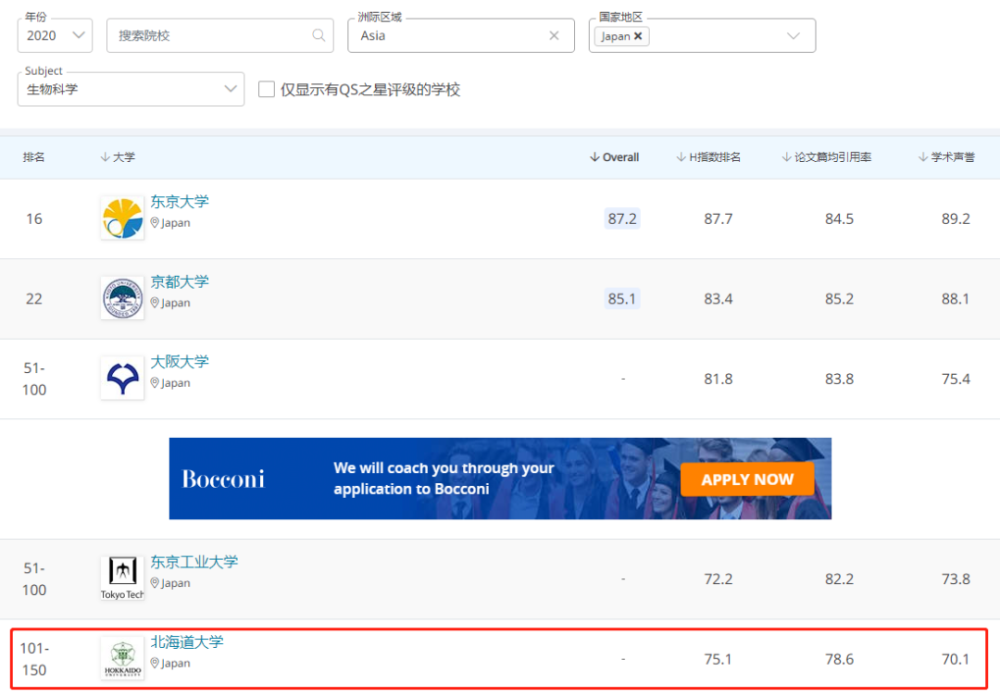The height and width of the screenshot is (697, 1000).
Task: Open the 东京工业大学 link
Action: click(x=194, y=562)
